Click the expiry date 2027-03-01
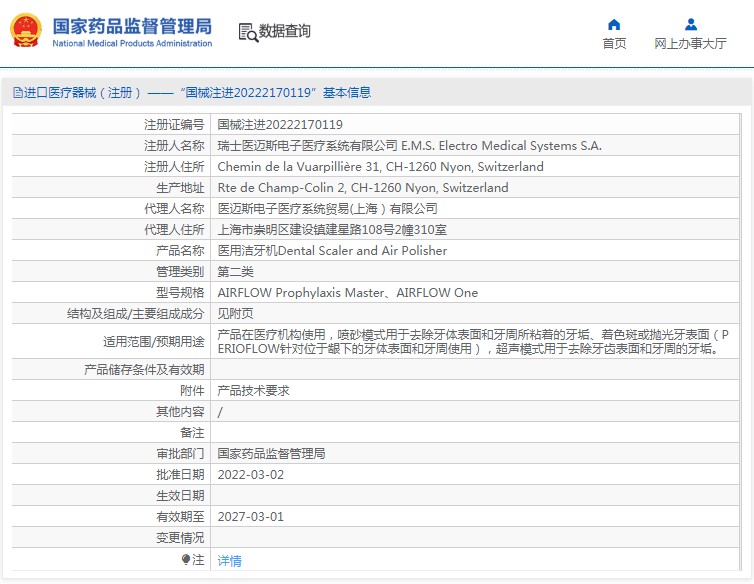The width and height of the screenshot is (754, 584). (x=251, y=517)
